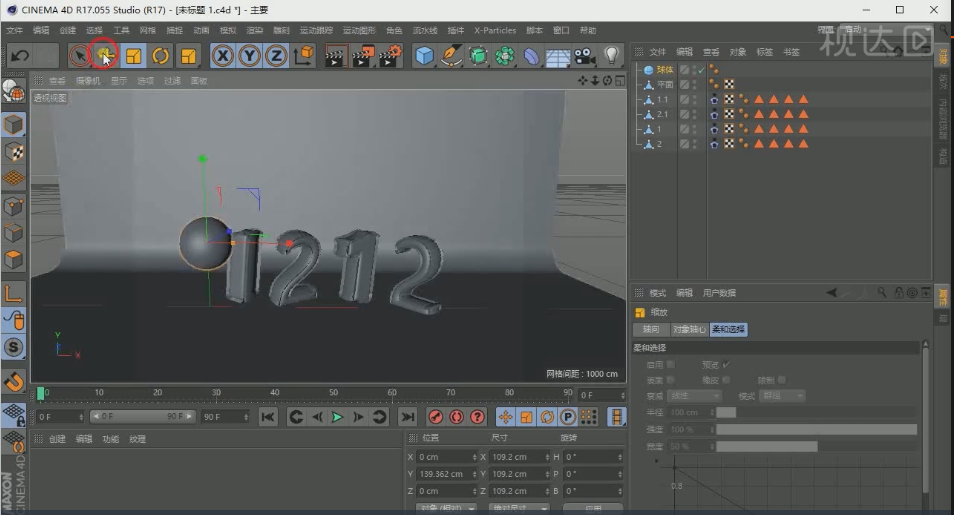Screen dimensions: 954x515
Task: Toggle the layer box of the 球体 row
Action: (684, 70)
